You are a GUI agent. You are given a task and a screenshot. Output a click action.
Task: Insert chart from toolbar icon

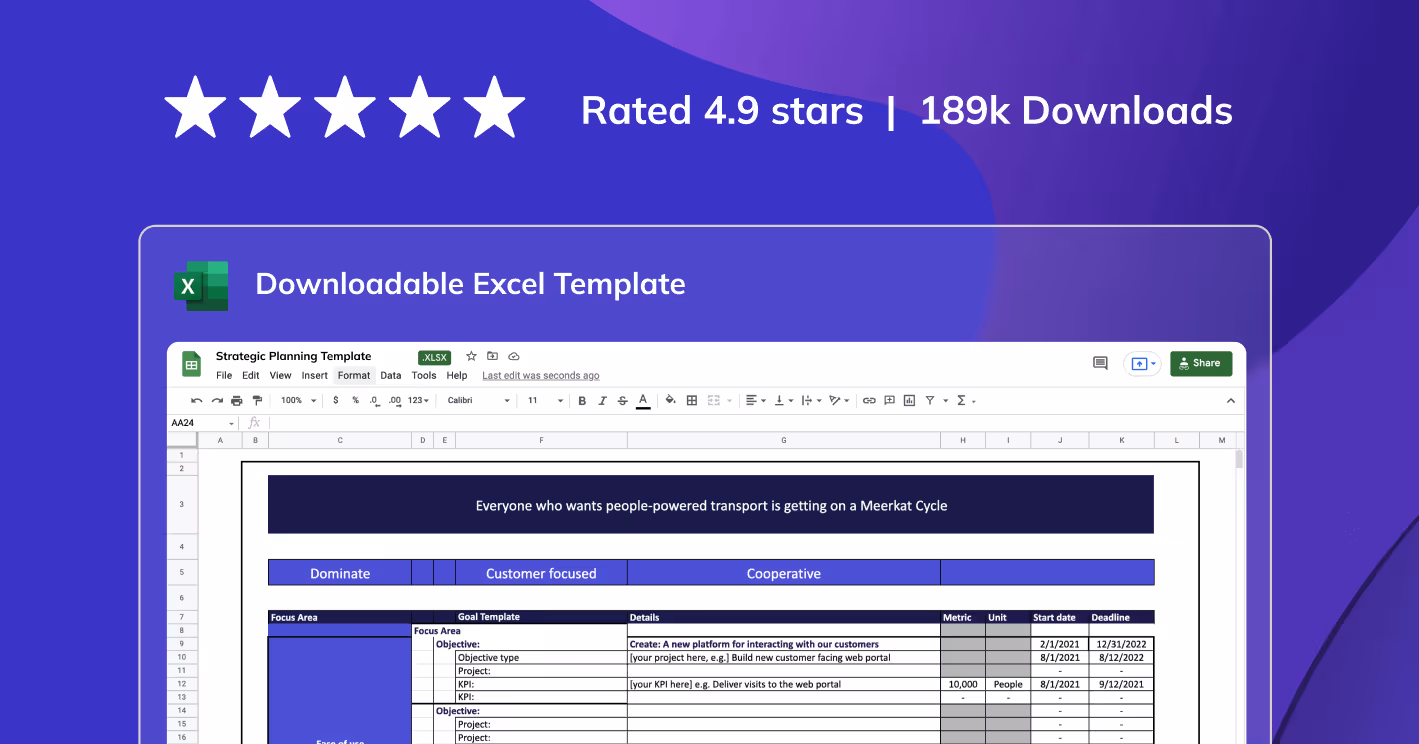(909, 400)
